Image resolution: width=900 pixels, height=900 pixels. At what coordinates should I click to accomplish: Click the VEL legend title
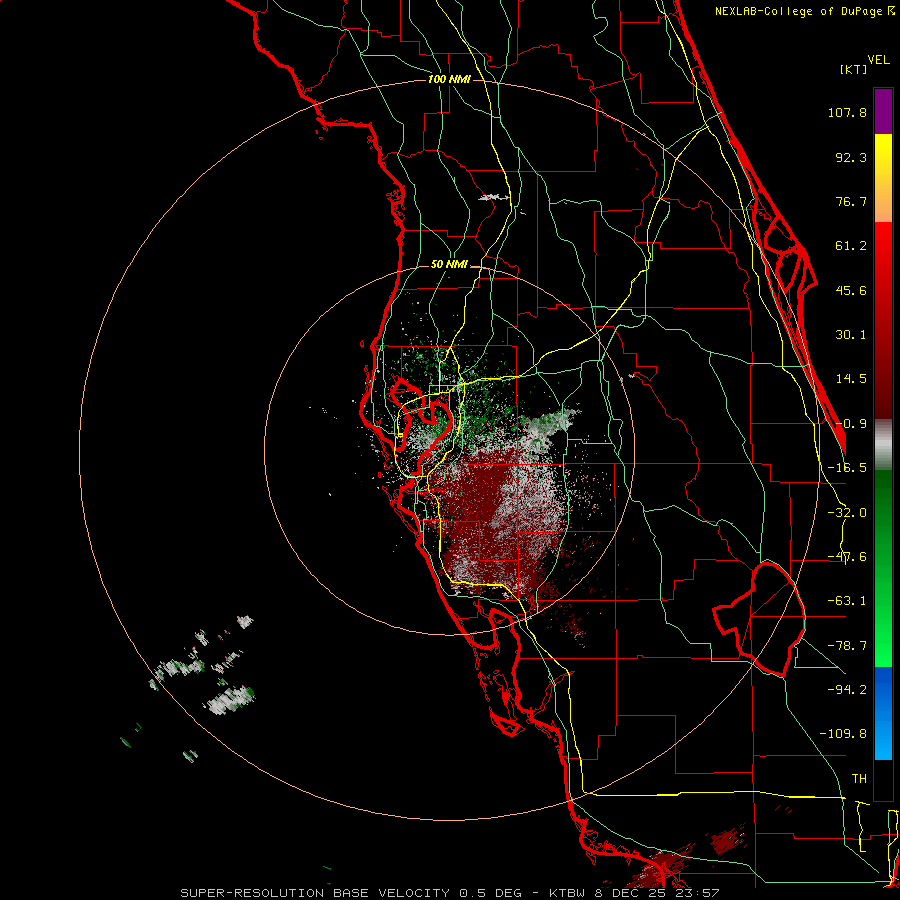878,60
